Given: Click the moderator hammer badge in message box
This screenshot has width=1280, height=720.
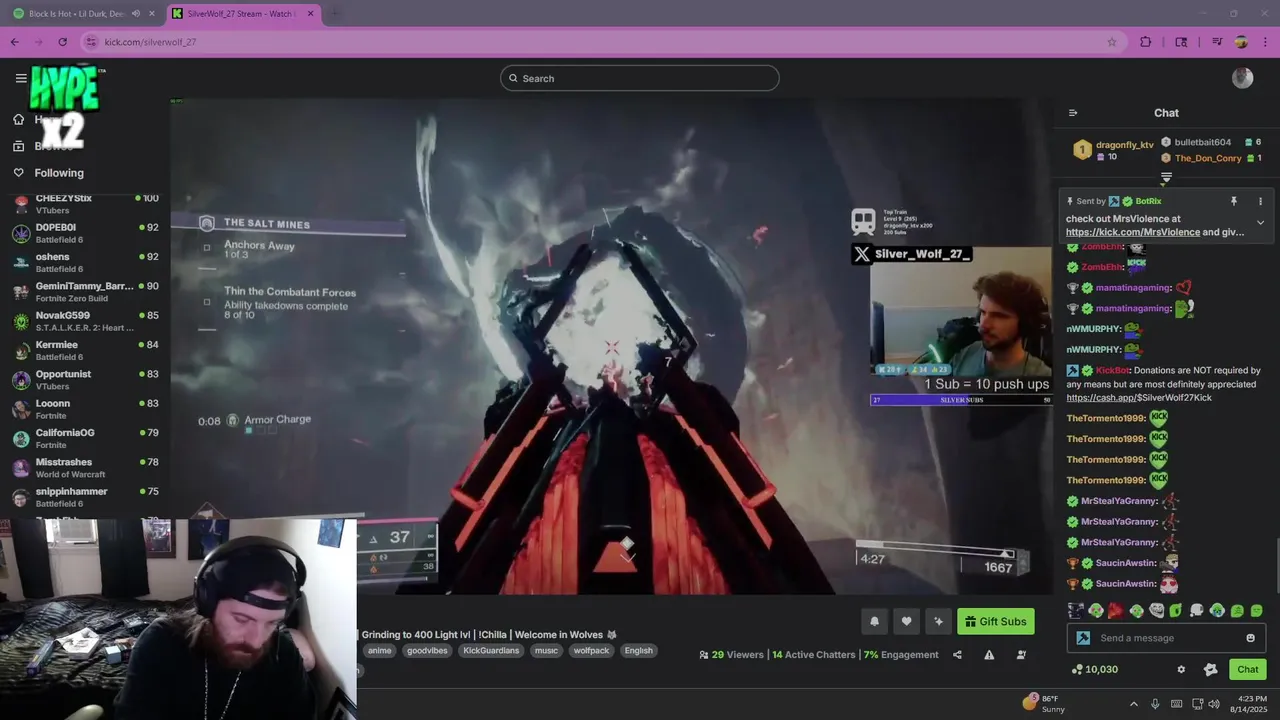Looking at the screenshot, I should tap(1083, 638).
